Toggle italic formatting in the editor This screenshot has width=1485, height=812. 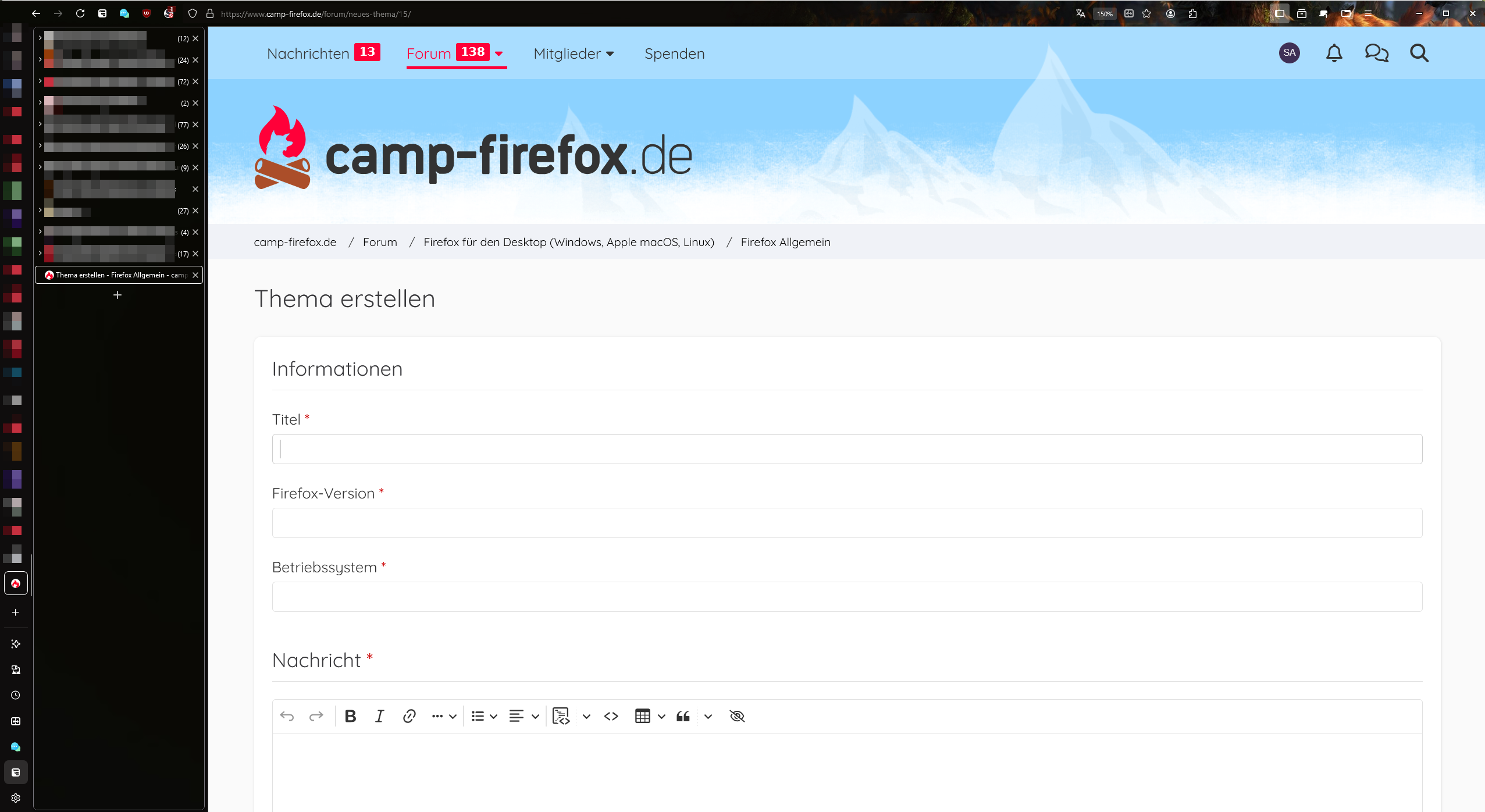379,716
